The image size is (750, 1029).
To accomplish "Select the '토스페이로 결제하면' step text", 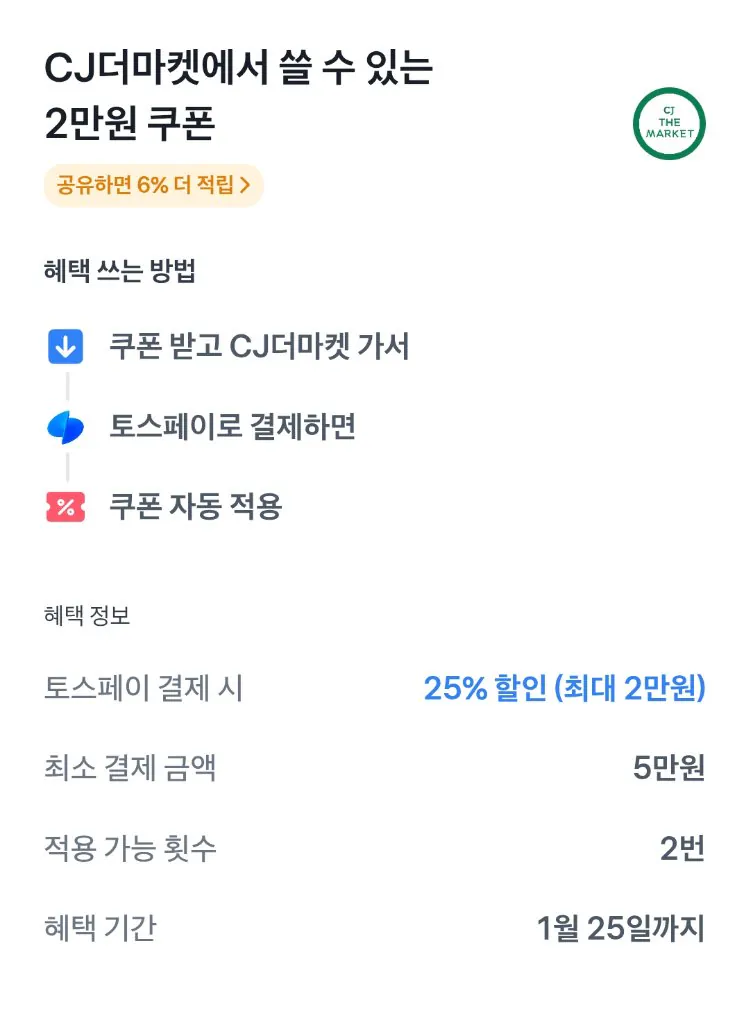I will (232, 427).
